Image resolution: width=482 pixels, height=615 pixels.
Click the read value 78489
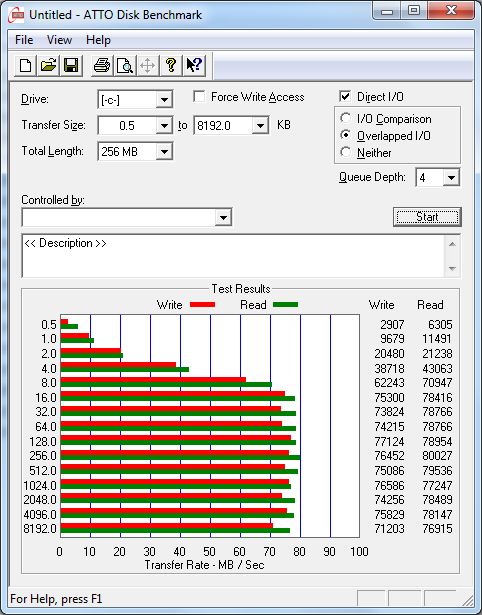[437, 500]
